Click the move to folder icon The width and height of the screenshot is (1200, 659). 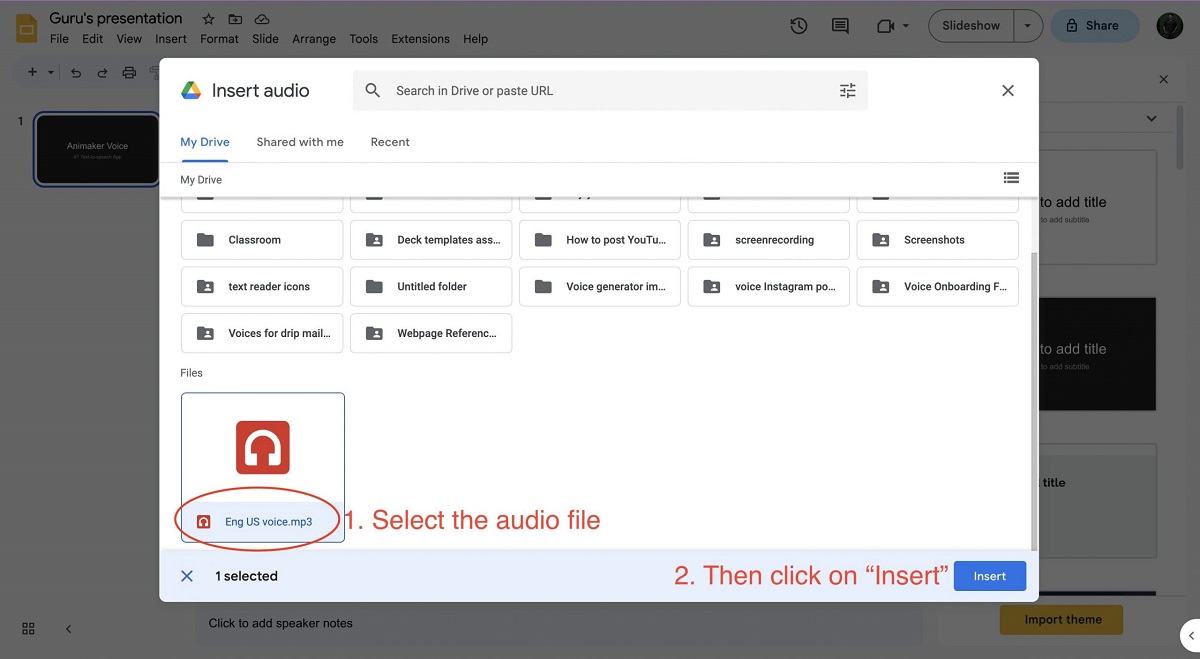pos(235,19)
